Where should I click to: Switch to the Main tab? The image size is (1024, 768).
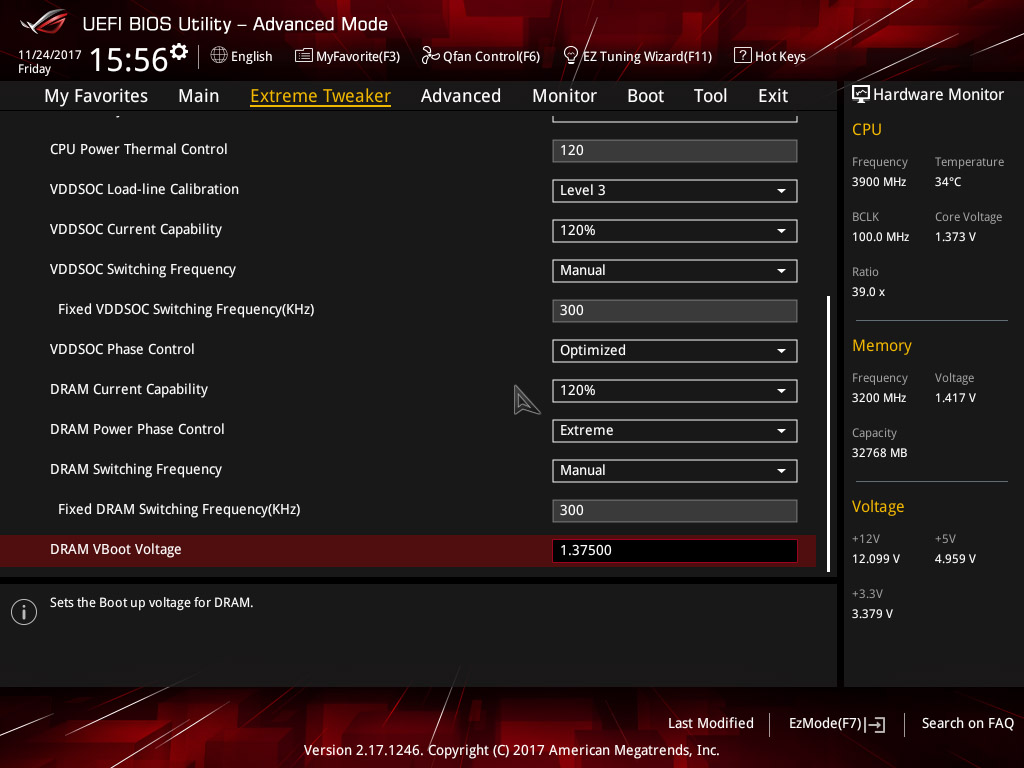click(199, 96)
